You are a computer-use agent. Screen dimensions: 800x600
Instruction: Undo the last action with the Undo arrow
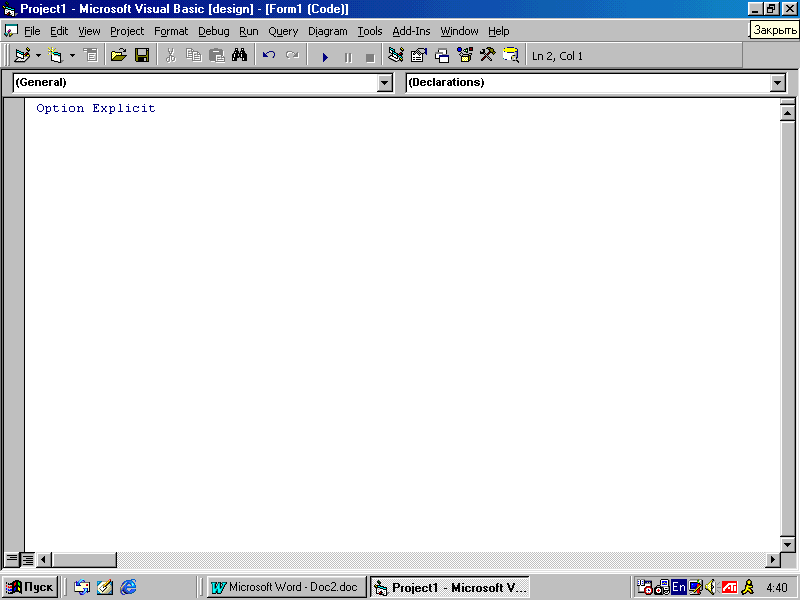click(x=269, y=55)
